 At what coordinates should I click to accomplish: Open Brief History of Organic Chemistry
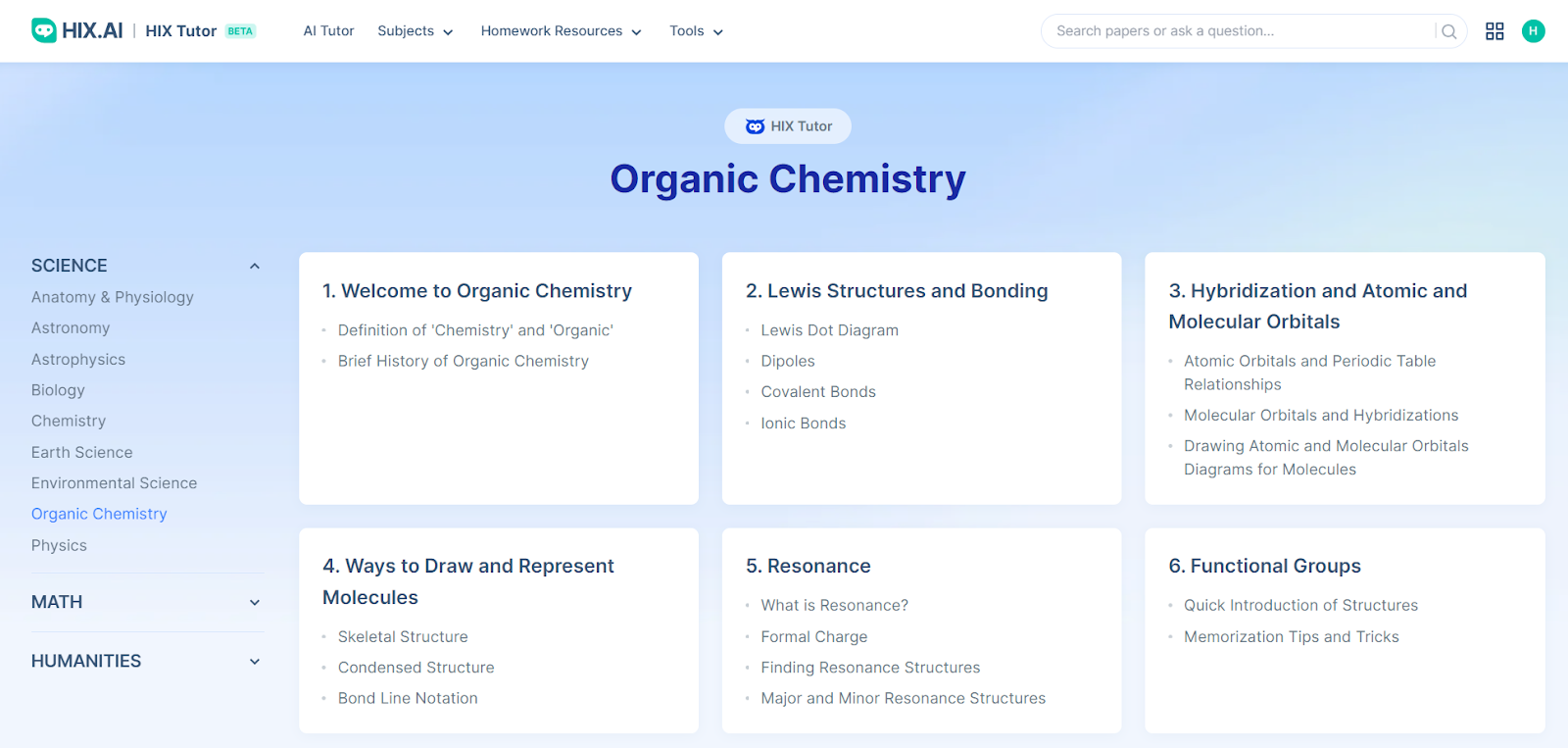coord(464,361)
